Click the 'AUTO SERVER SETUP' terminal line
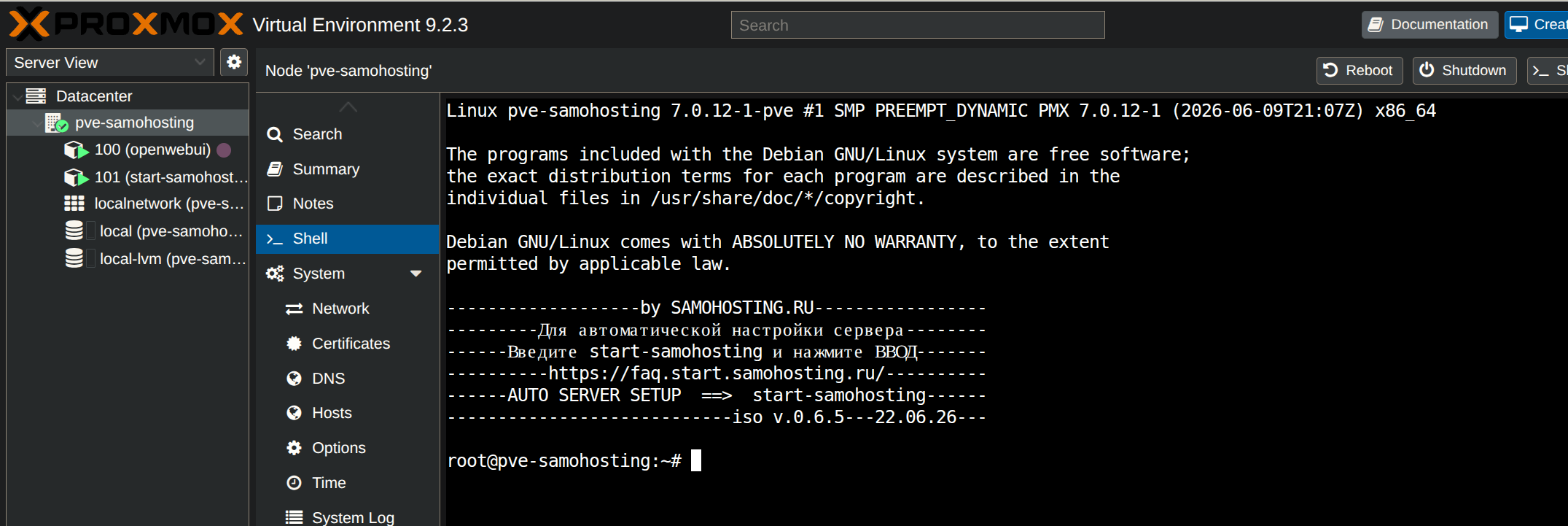This screenshot has height=526, width=1568. click(x=716, y=395)
